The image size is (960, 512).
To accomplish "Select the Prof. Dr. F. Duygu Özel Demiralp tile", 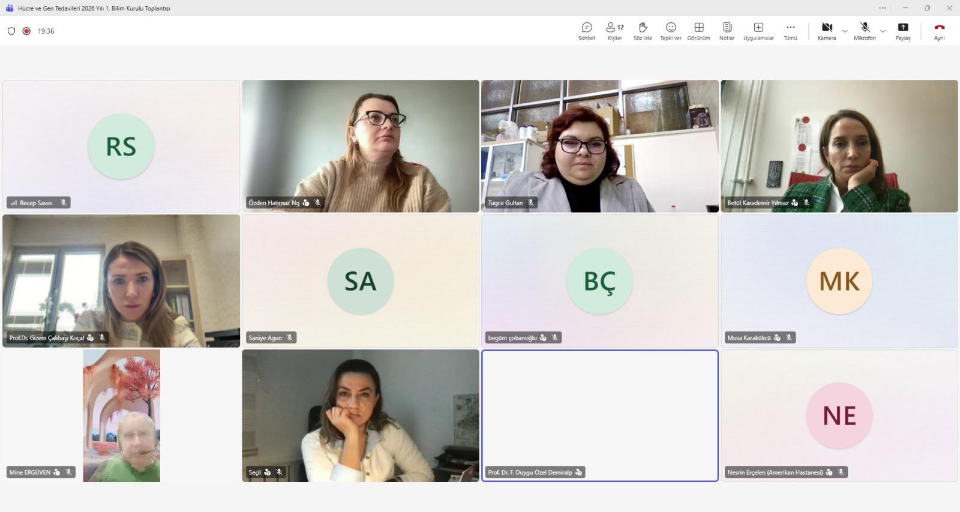I will [600, 415].
